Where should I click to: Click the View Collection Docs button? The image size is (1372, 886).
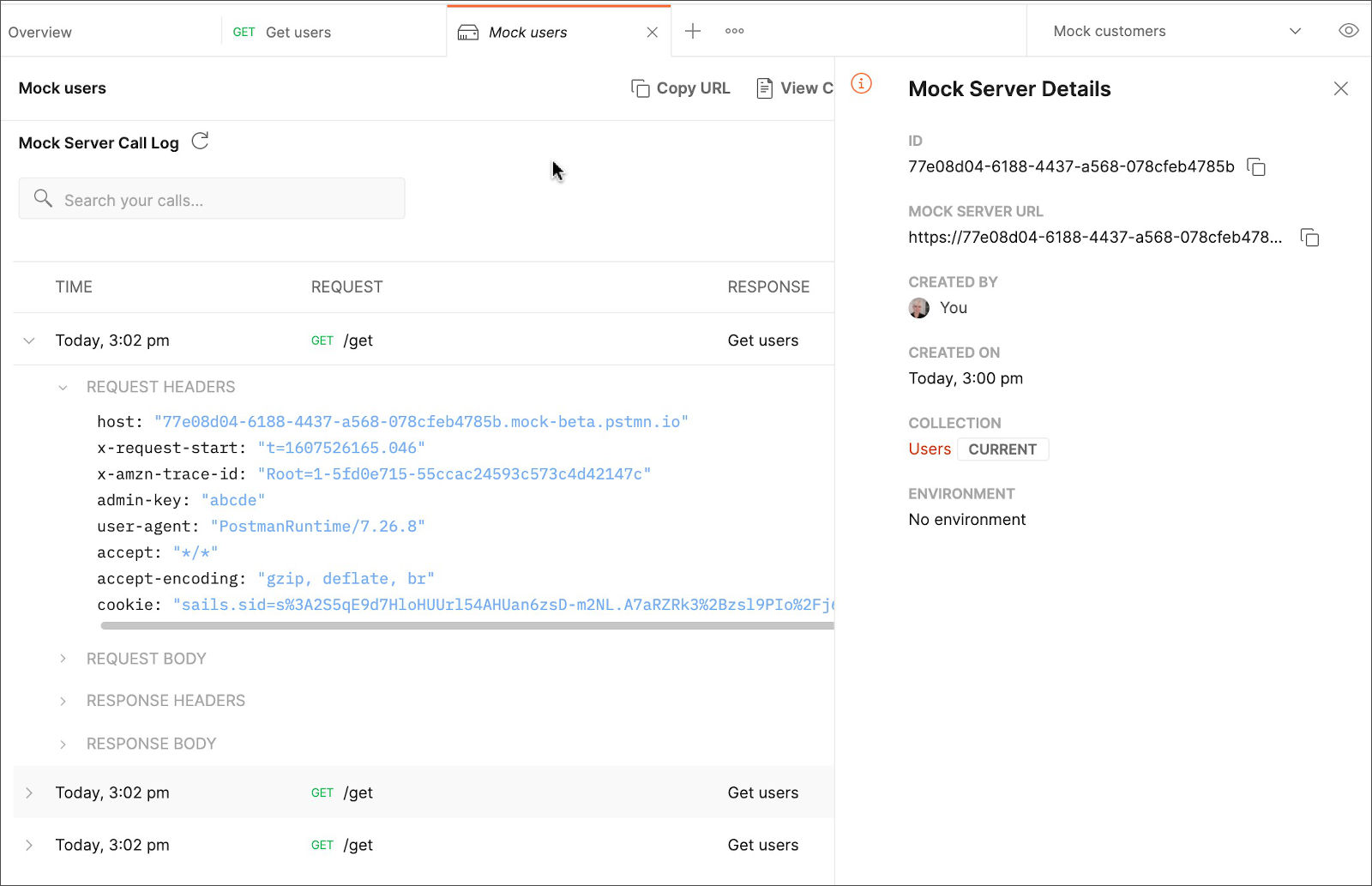795,88
